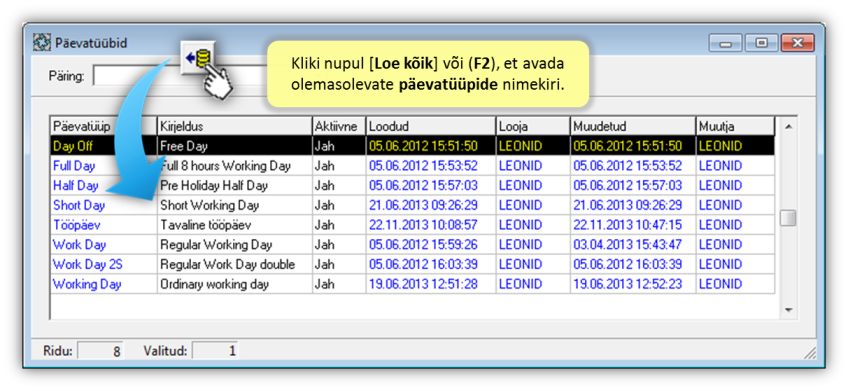This screenshot has height=391, width=848.
Task: Click the window resize grip corner
Action: (810, 353)
